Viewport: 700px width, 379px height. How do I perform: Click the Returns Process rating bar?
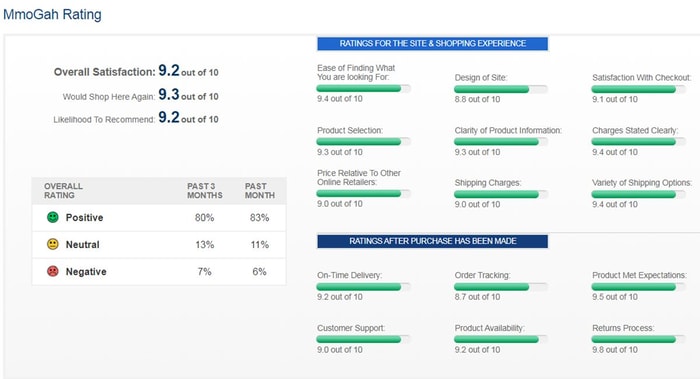pyautogui.click(x=638, y=339)
